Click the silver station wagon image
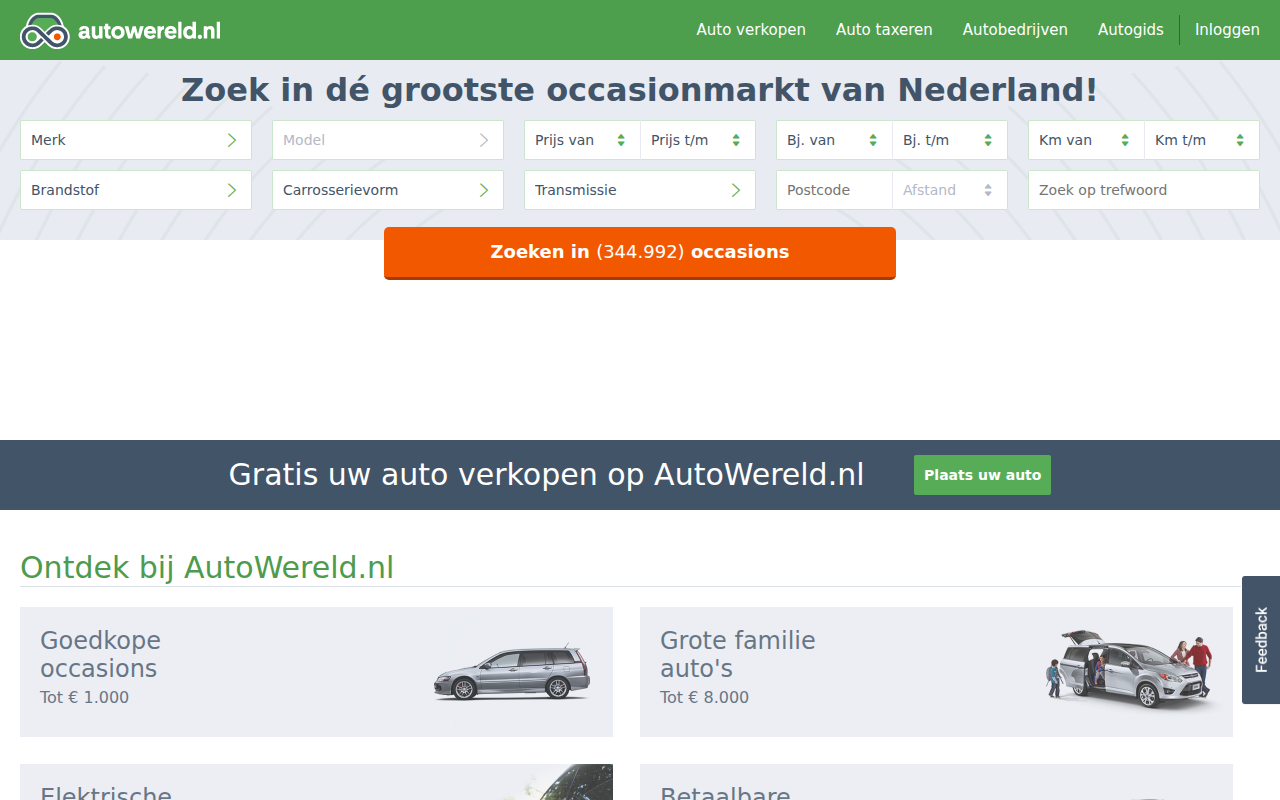The height and width of the screenshot is (800, 1280). coord(512,673)
